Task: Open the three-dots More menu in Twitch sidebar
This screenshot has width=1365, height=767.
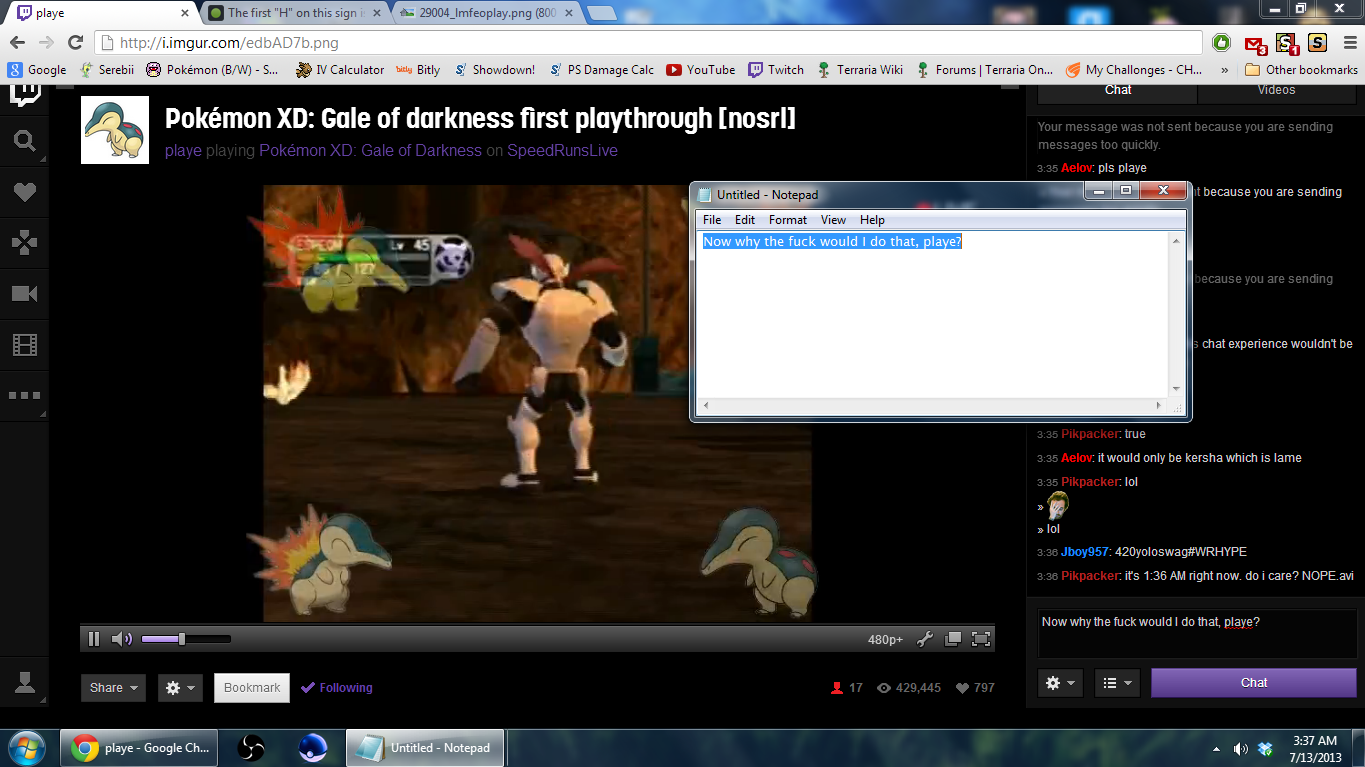Action: point(24,396)
